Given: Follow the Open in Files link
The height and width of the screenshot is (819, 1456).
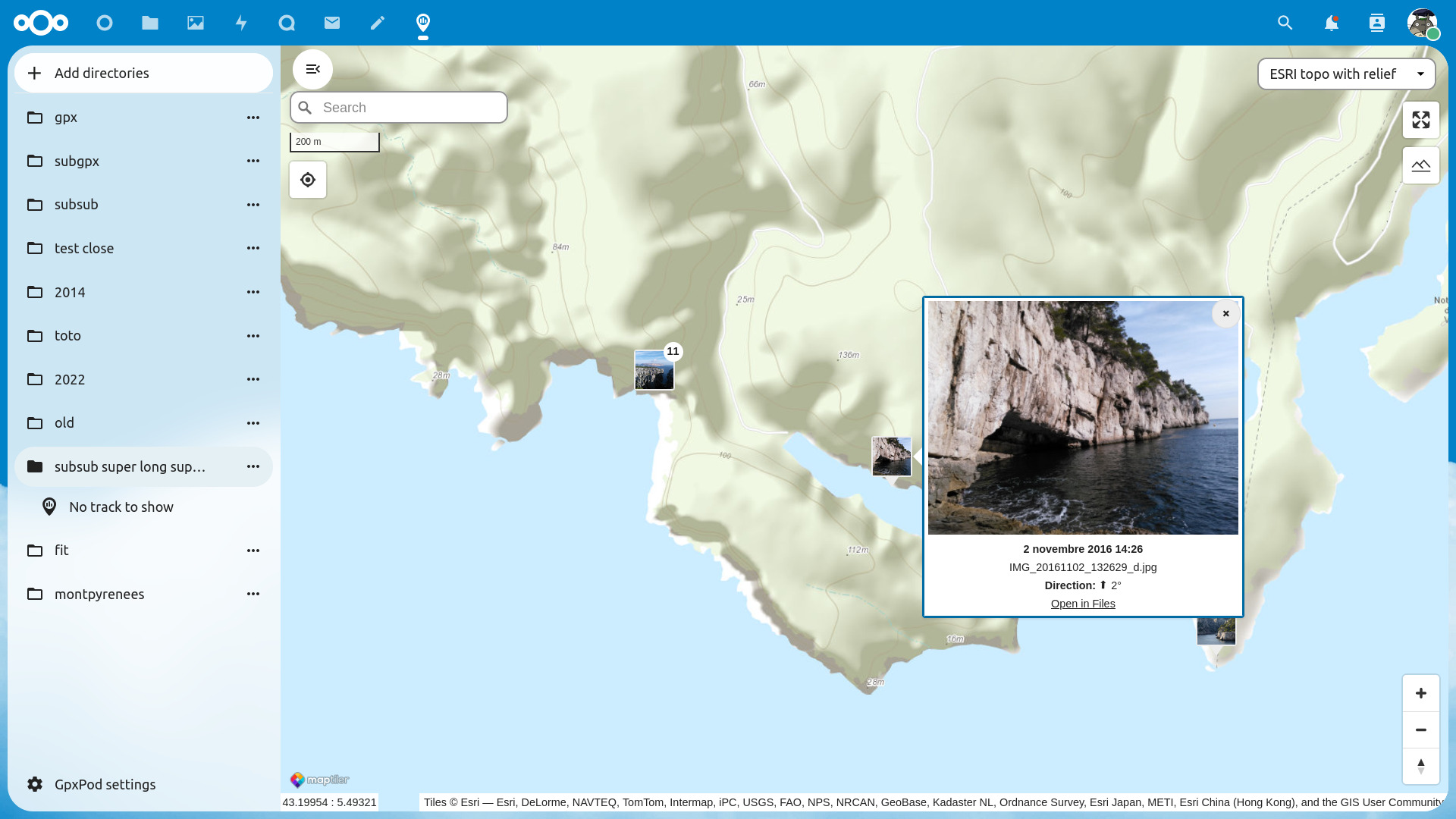Looking at the screenshot, I should tap(1082, 604).
